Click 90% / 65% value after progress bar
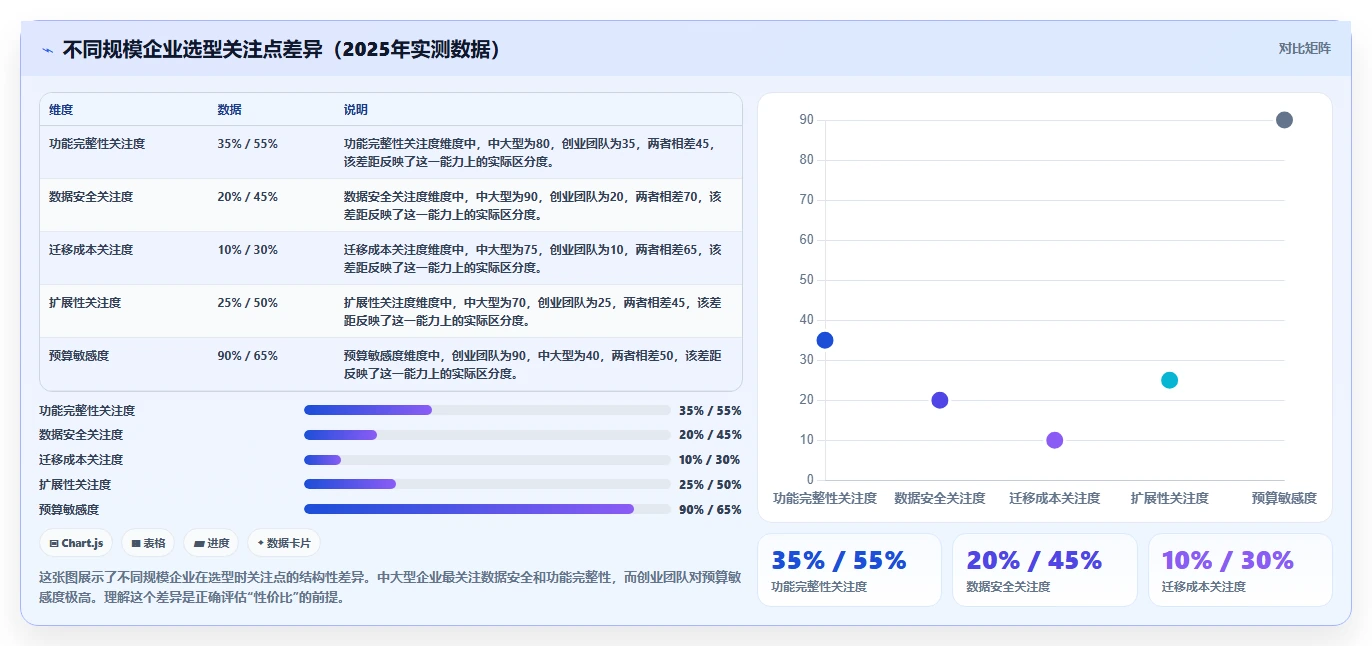Viewport: 1372px width, 646px height. click(x=710, y=510)
